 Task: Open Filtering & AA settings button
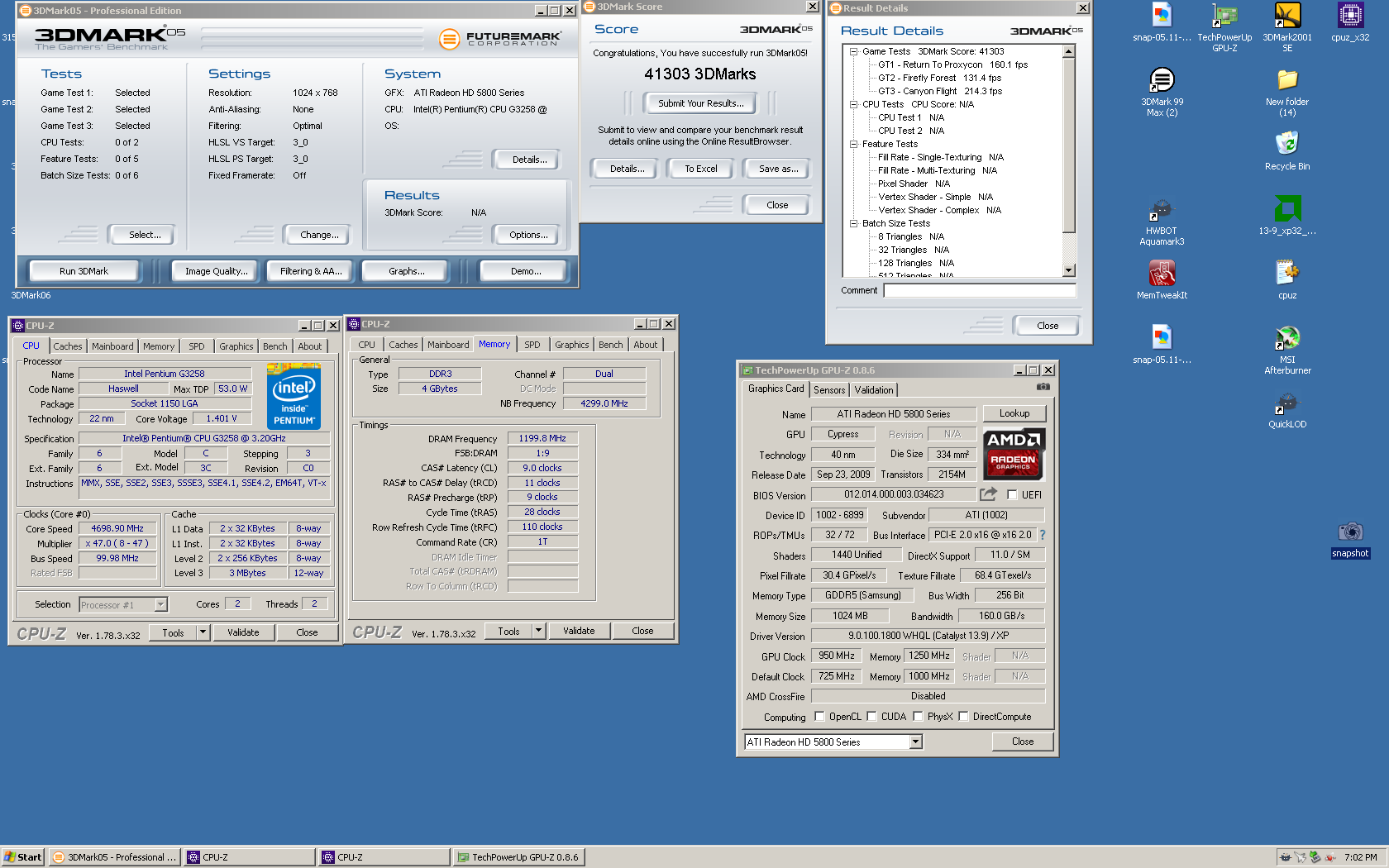(x=311, y=271)
